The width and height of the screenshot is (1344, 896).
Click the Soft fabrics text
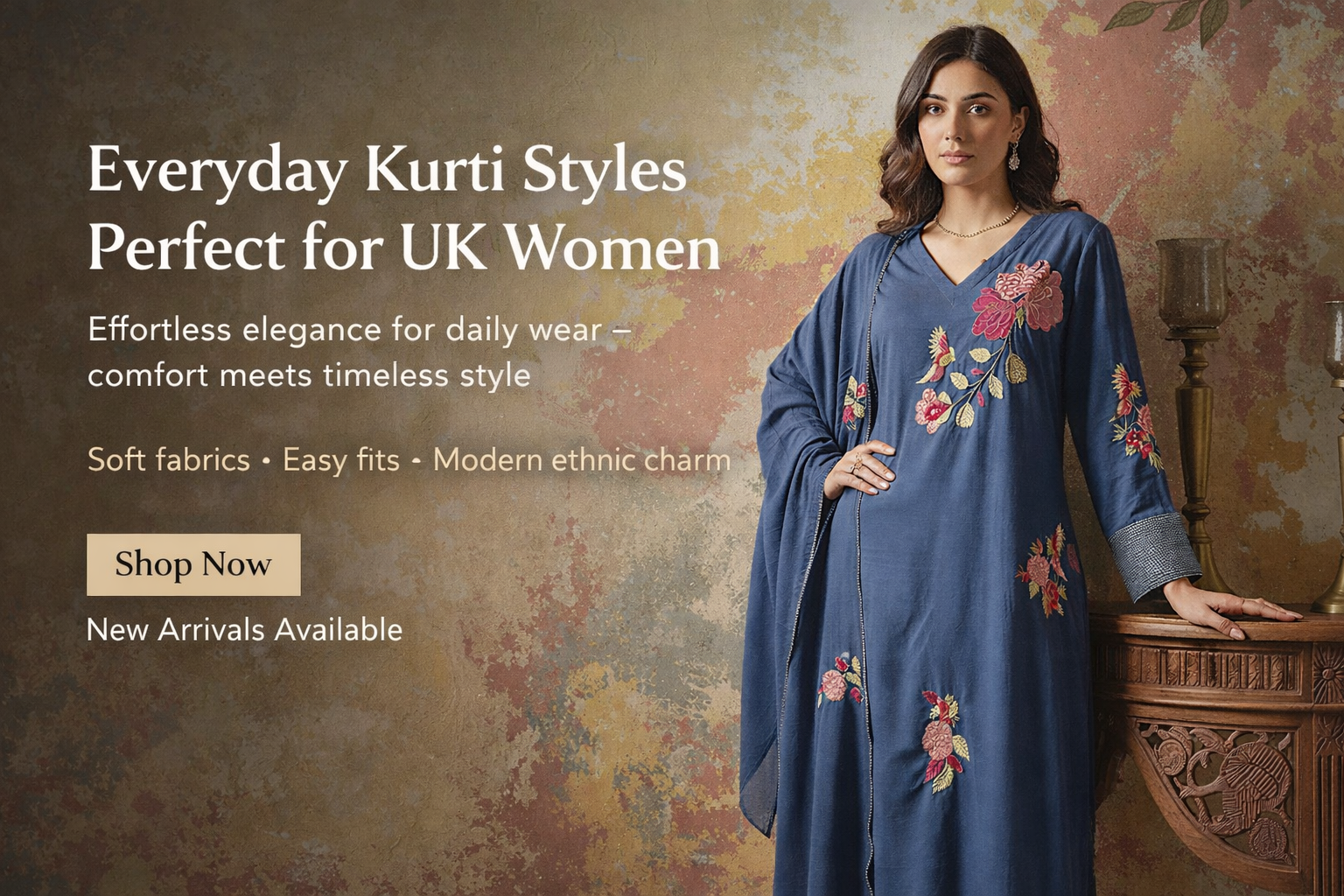point(169,459)
